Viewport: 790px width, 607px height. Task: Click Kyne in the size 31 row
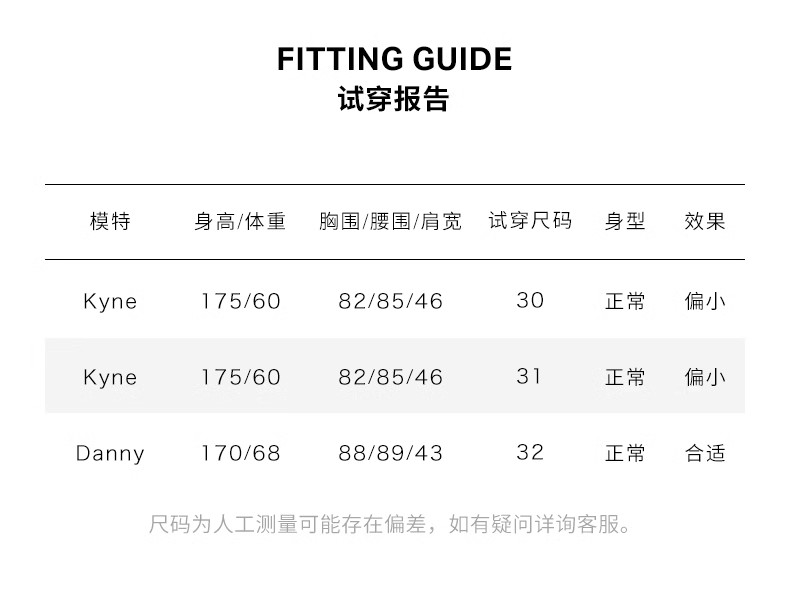[x=110, y=377]
